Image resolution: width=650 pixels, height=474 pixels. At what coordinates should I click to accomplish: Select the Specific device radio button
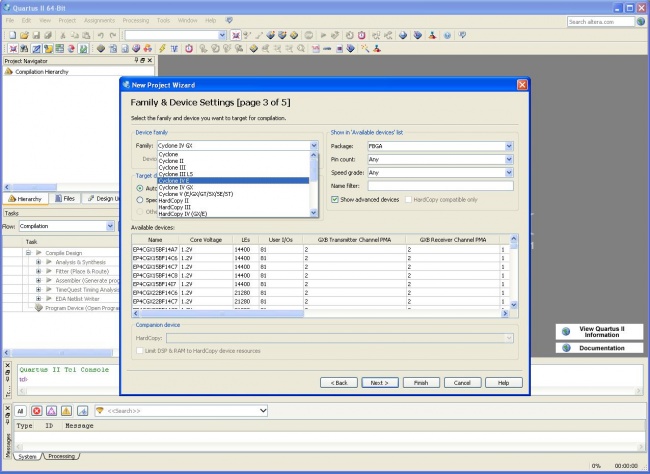coord(140,200)
